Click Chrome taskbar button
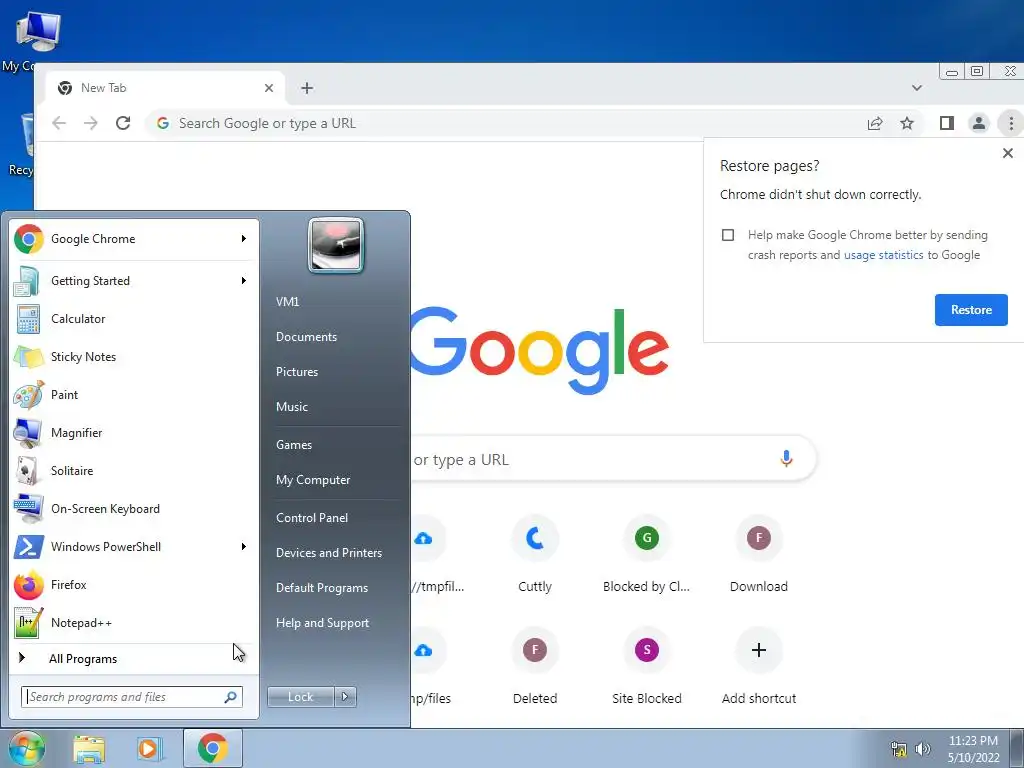The height and width of the screenshot is (768, 1024). [213, 748]
